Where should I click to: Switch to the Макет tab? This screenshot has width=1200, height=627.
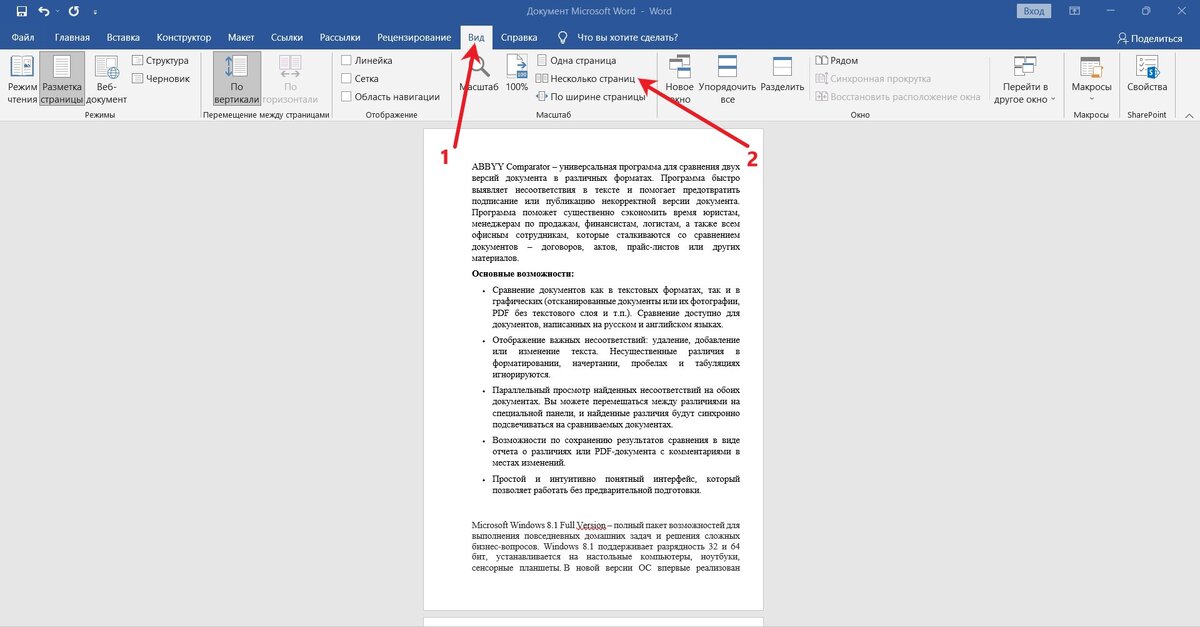pos(241,37)
